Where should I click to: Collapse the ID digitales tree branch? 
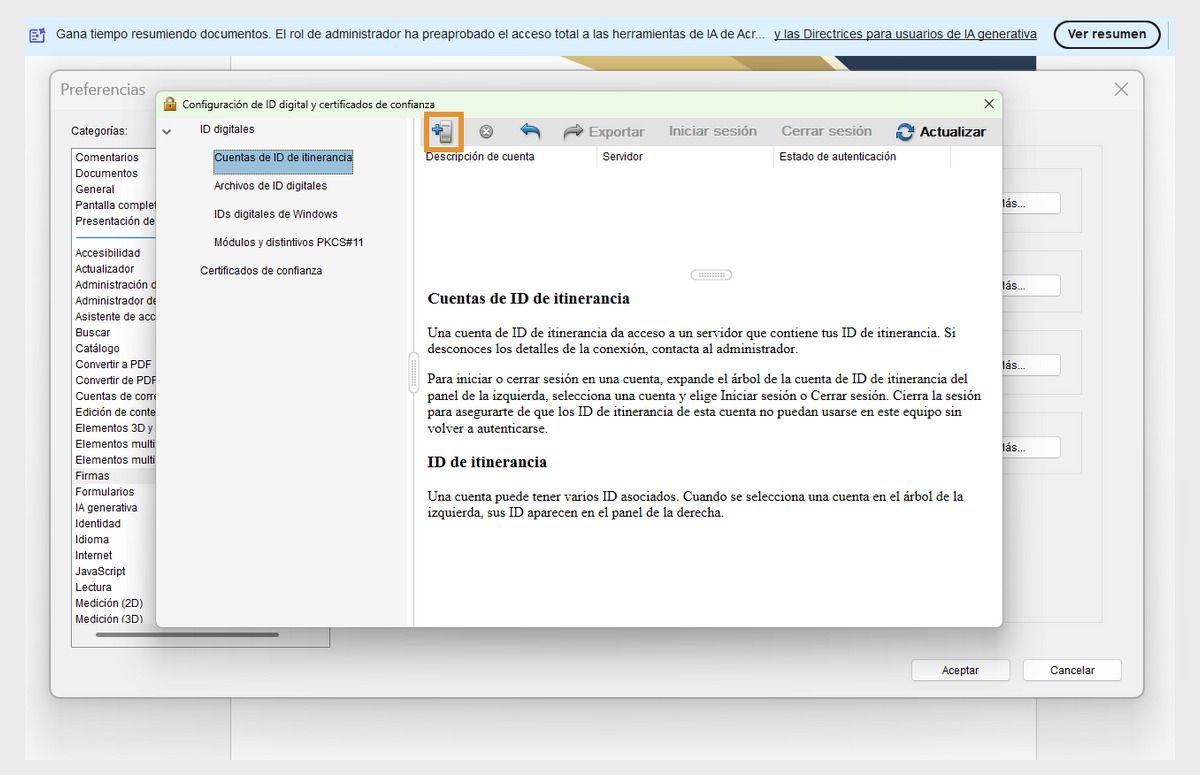(x=166, y=130)
